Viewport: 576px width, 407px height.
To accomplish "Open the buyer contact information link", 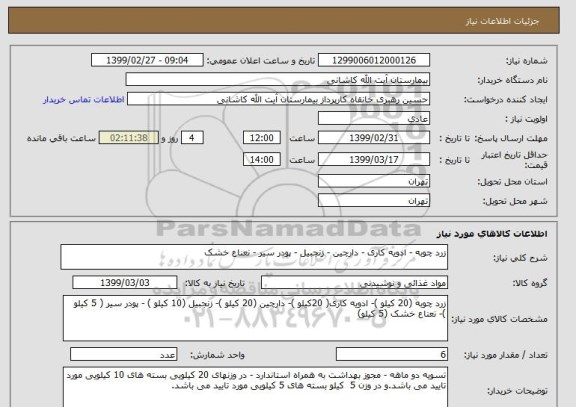I will point(83,100).
